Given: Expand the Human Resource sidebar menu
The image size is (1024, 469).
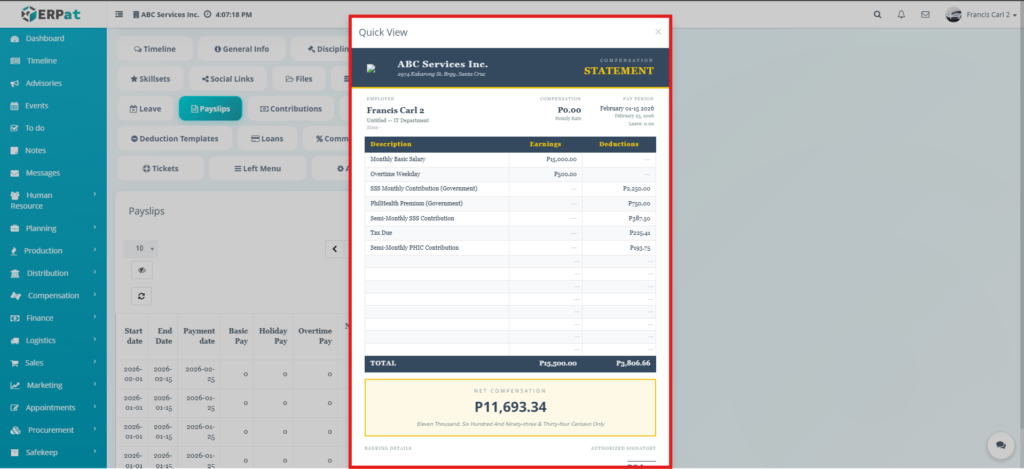Looking at the screenshot, I should click(x=53, y=200).
